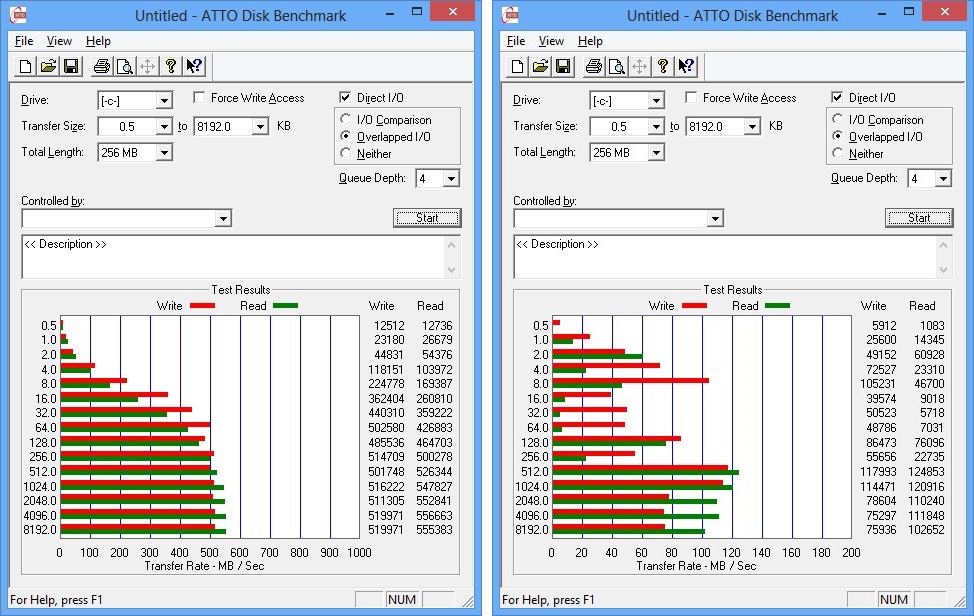The height and width of the screenshot is (616, 974).
Task: Expand the Controlled by dropdown in left window
Action: [224, 219]
